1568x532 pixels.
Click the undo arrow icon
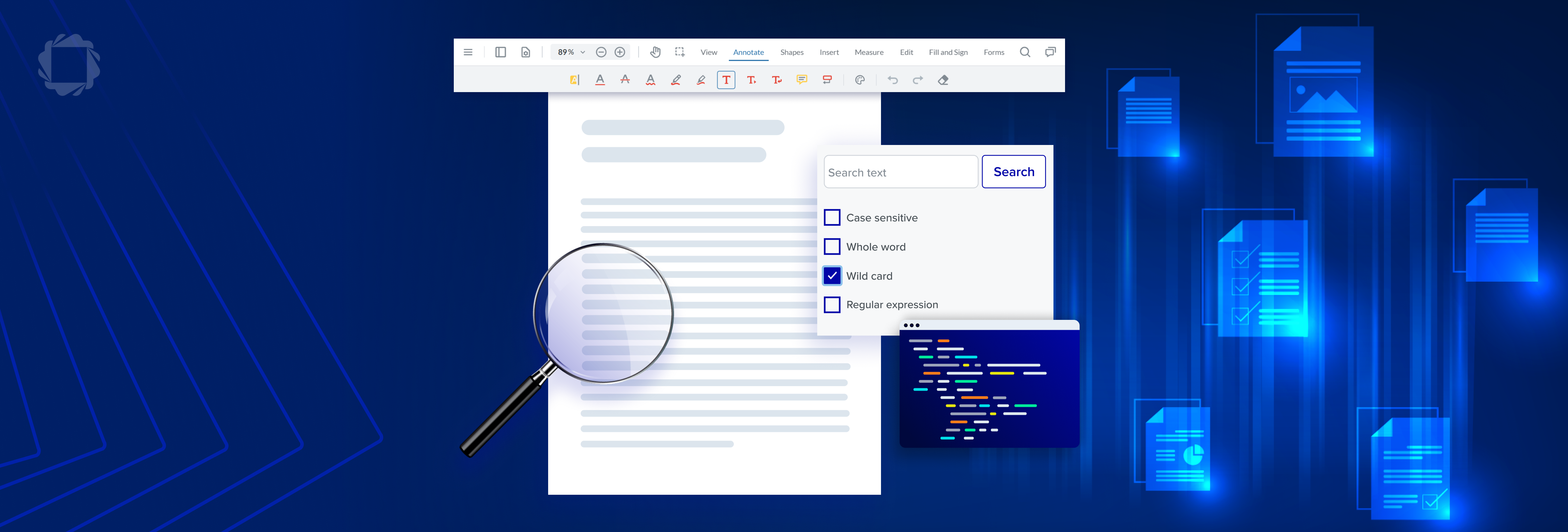(892, 80)
